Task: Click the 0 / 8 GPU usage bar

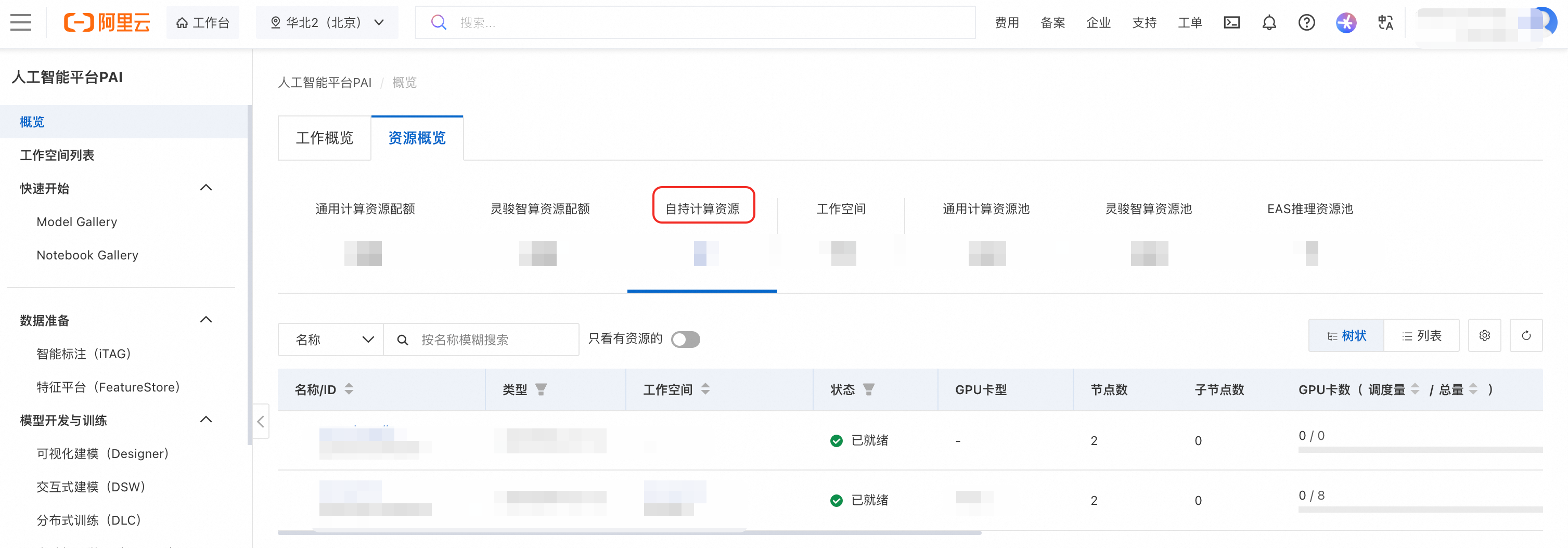Action: tap(1420, 509)
